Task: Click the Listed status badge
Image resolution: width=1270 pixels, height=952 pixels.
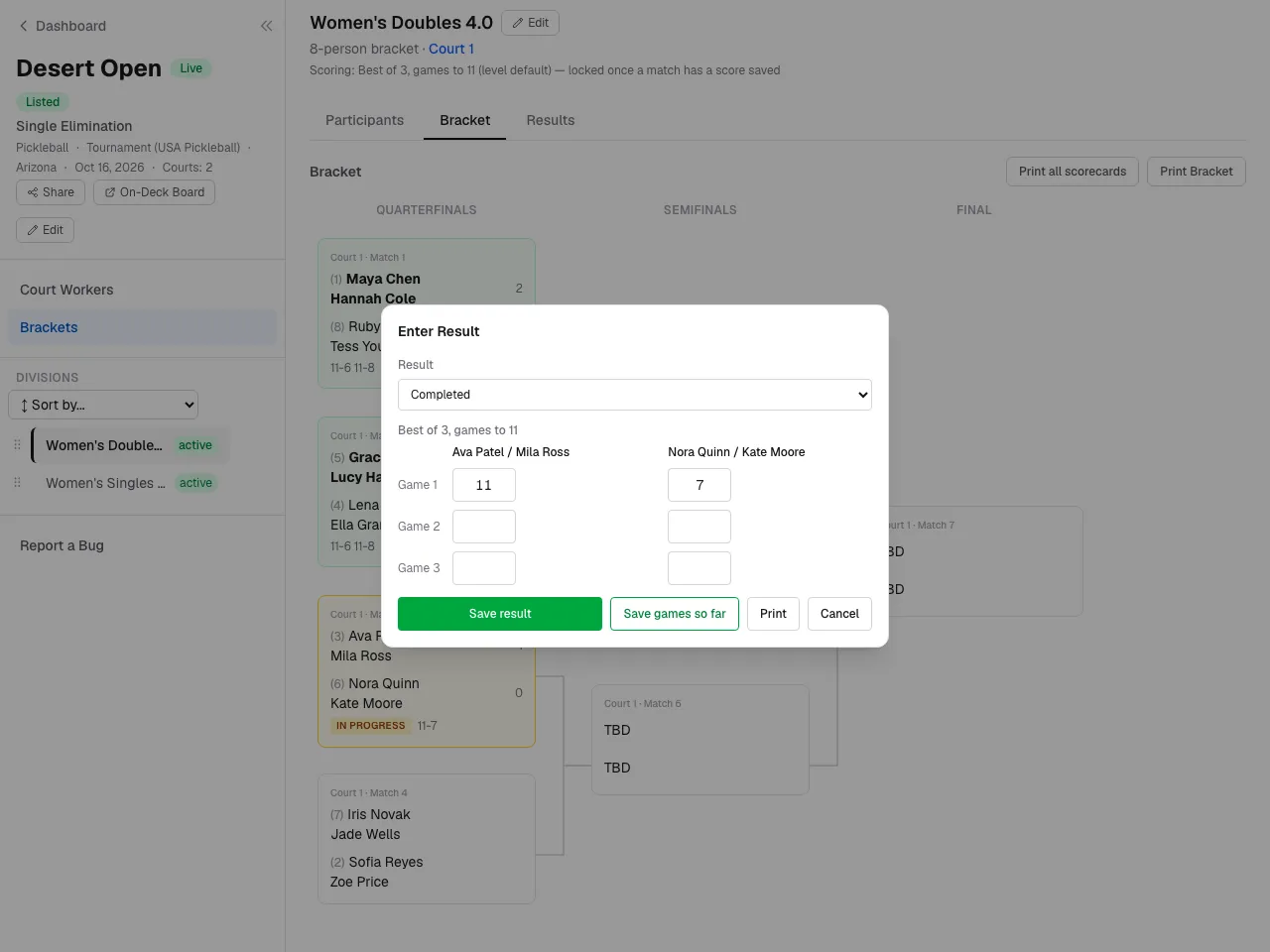Action: 43,102
